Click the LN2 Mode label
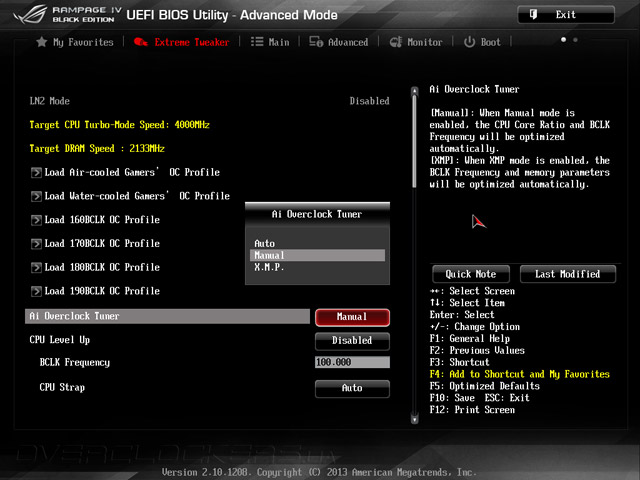640x480 pixels. 49,101
